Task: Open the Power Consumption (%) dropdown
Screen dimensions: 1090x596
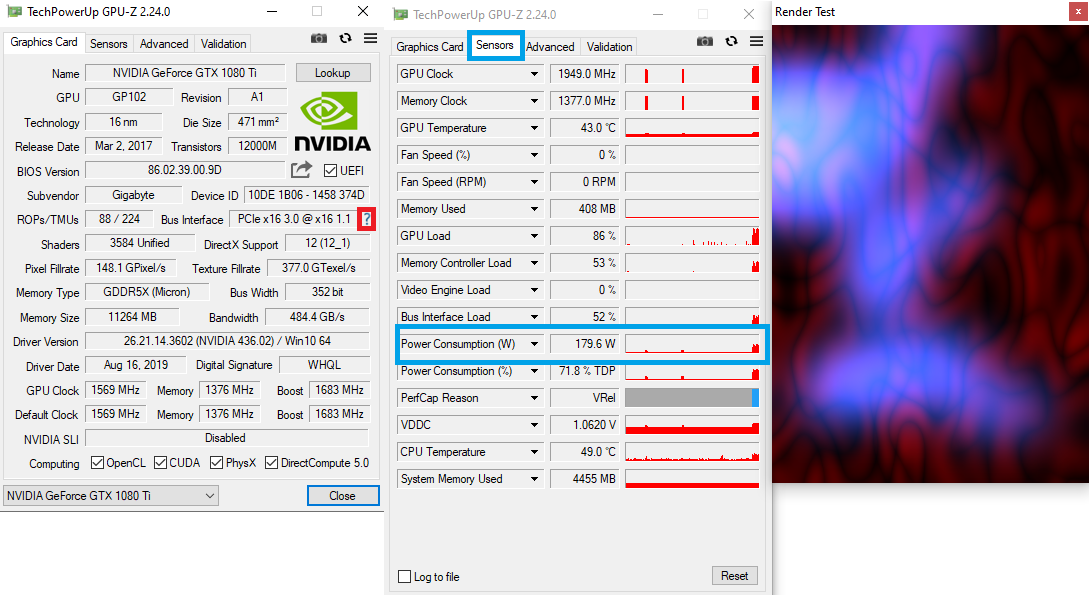Action: (x=534, y=371)
